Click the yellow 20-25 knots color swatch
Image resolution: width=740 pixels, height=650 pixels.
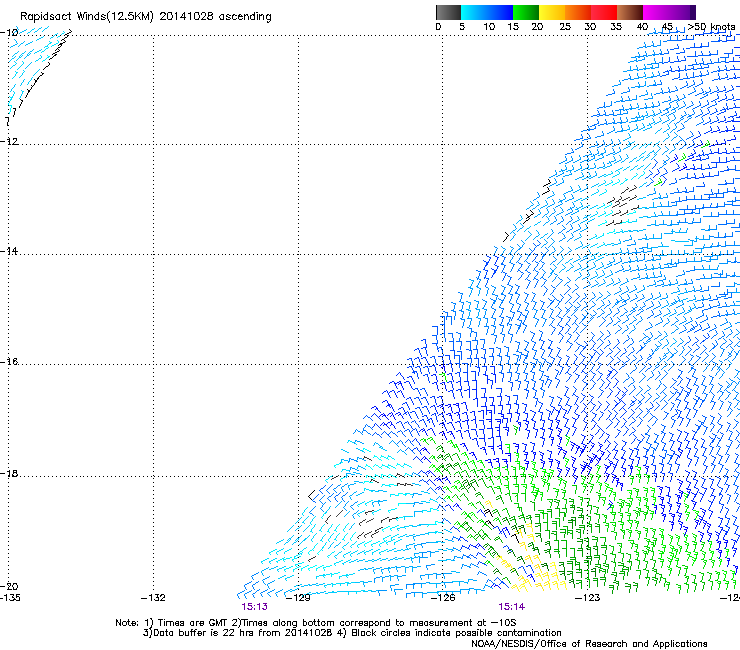pyautogui.click(x=552, y=13)
